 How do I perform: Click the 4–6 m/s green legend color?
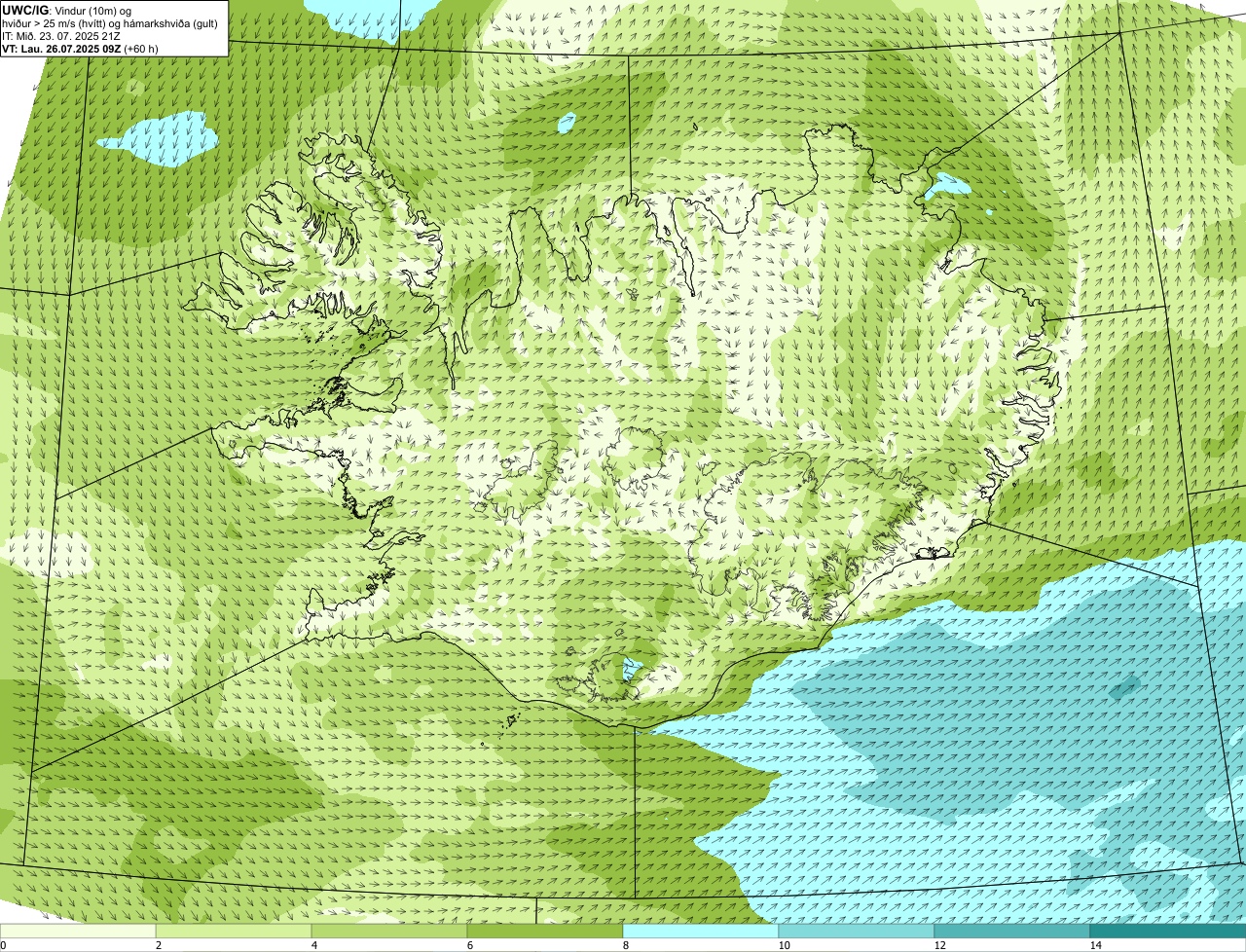[x=389, y=932]
